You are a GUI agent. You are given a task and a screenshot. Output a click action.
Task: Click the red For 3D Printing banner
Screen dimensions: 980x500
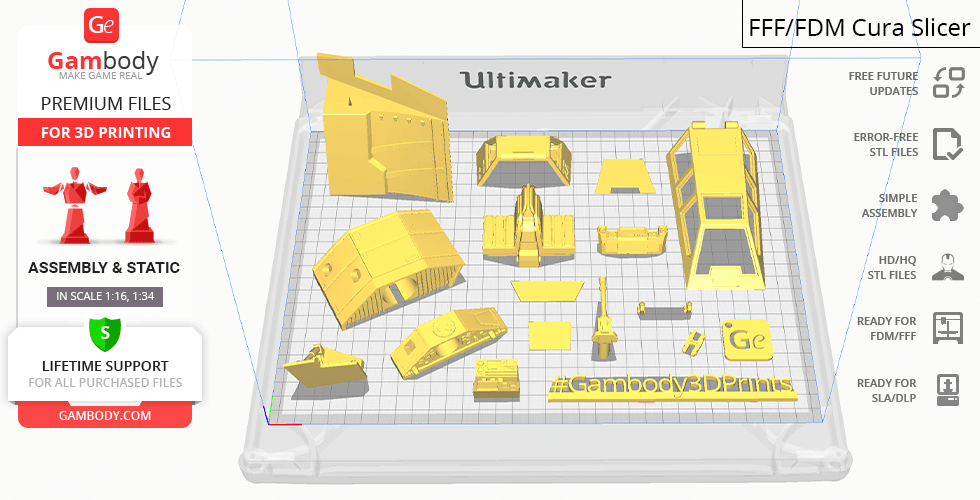click(x=105, y=132)
